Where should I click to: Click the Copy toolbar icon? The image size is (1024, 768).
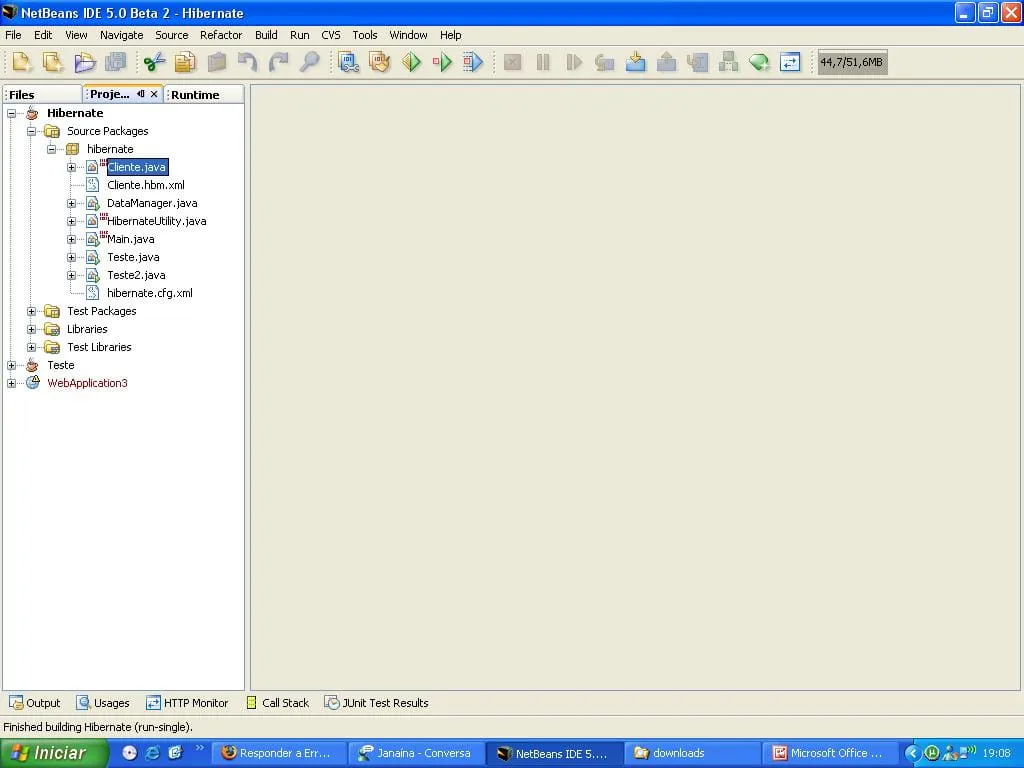tap(185, 63)
